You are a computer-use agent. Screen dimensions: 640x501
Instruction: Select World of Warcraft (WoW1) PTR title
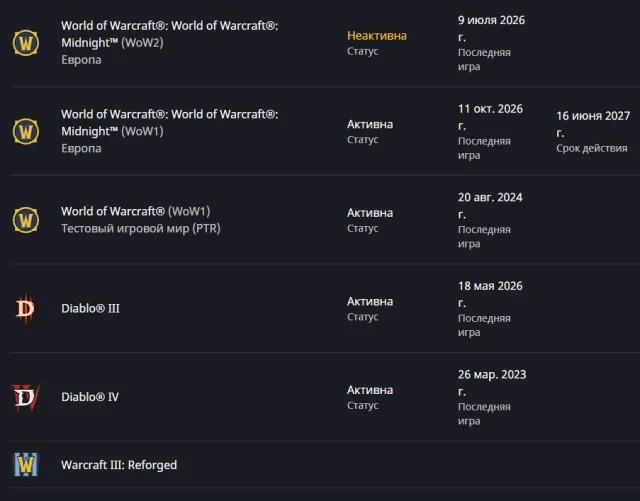click(136, 211)
